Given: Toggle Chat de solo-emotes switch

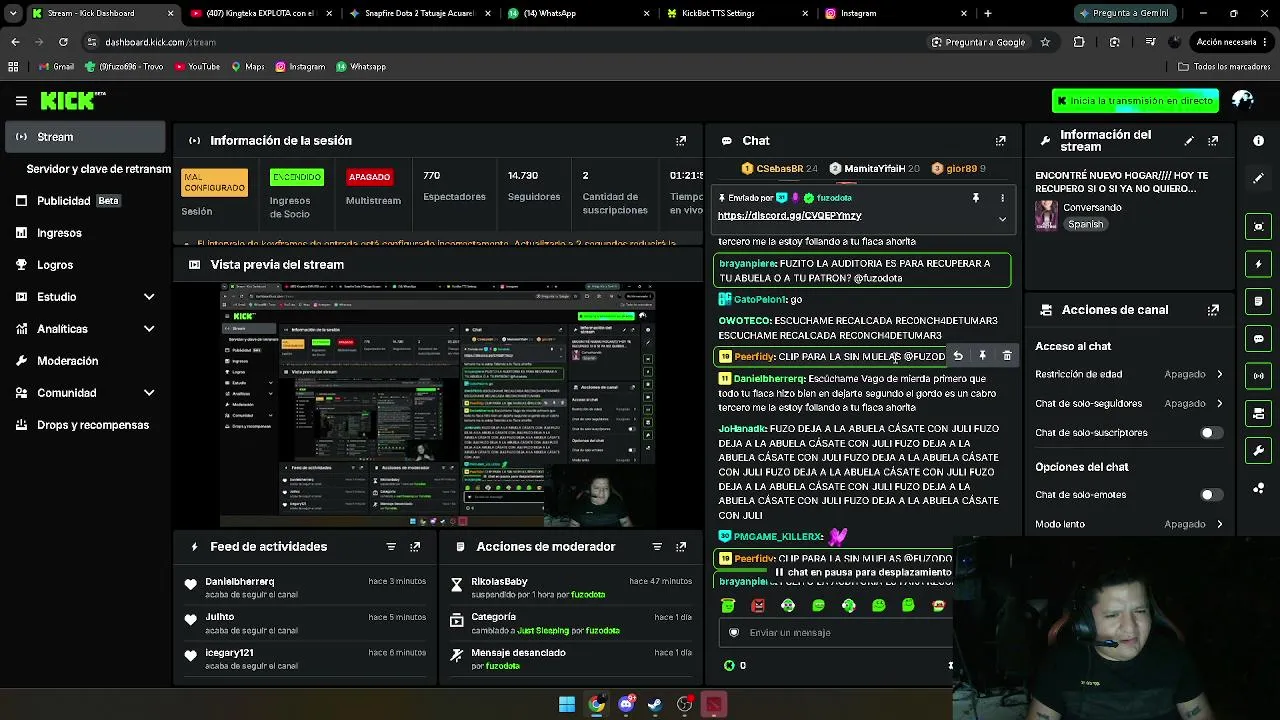Looking at the screenshot, I should [x=1210, y=495].
